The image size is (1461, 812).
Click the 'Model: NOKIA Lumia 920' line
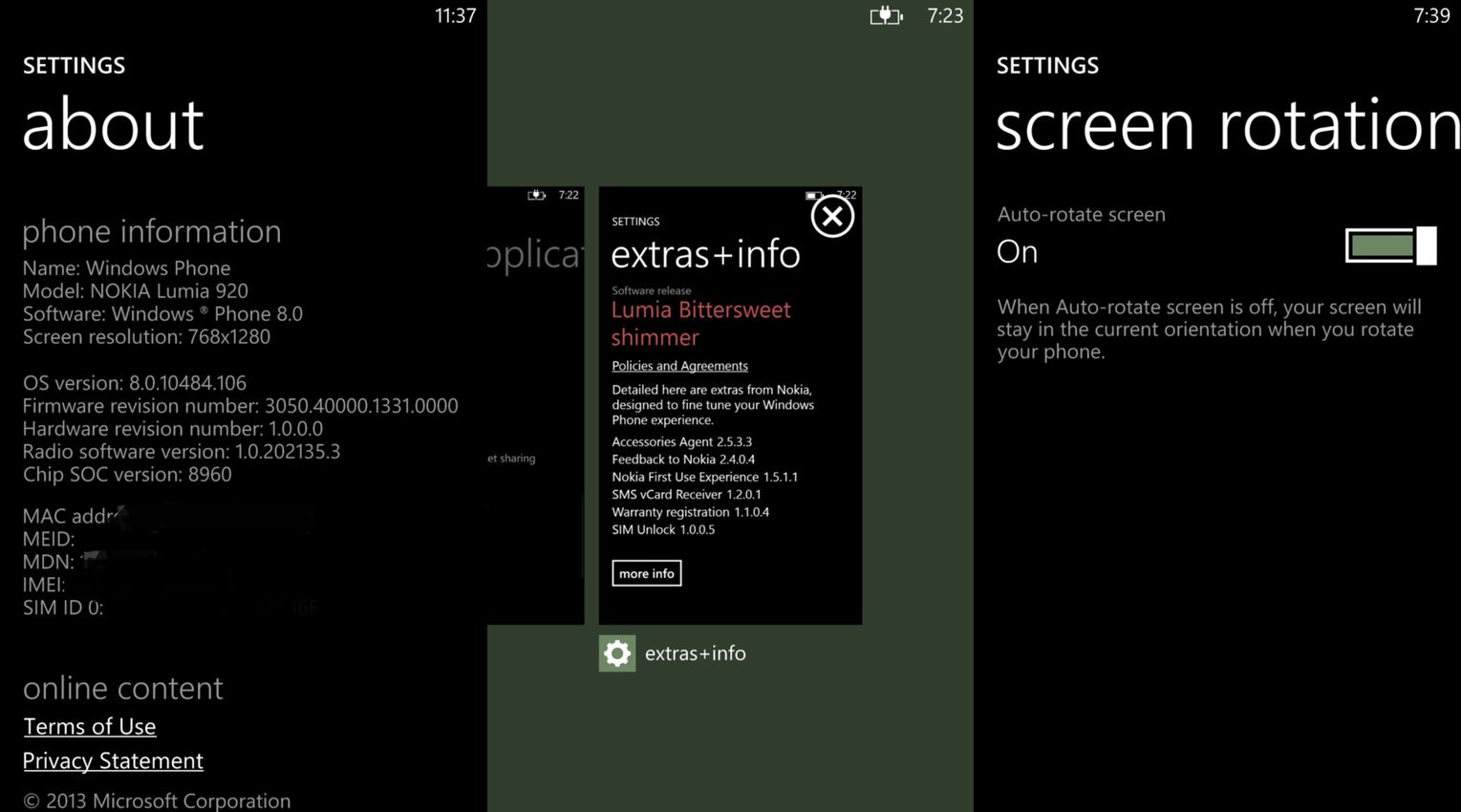tap(136, 291)
